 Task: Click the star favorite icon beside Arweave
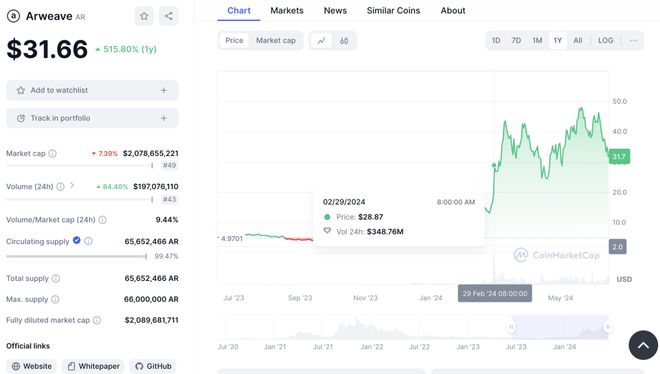[x=144, y=16]
